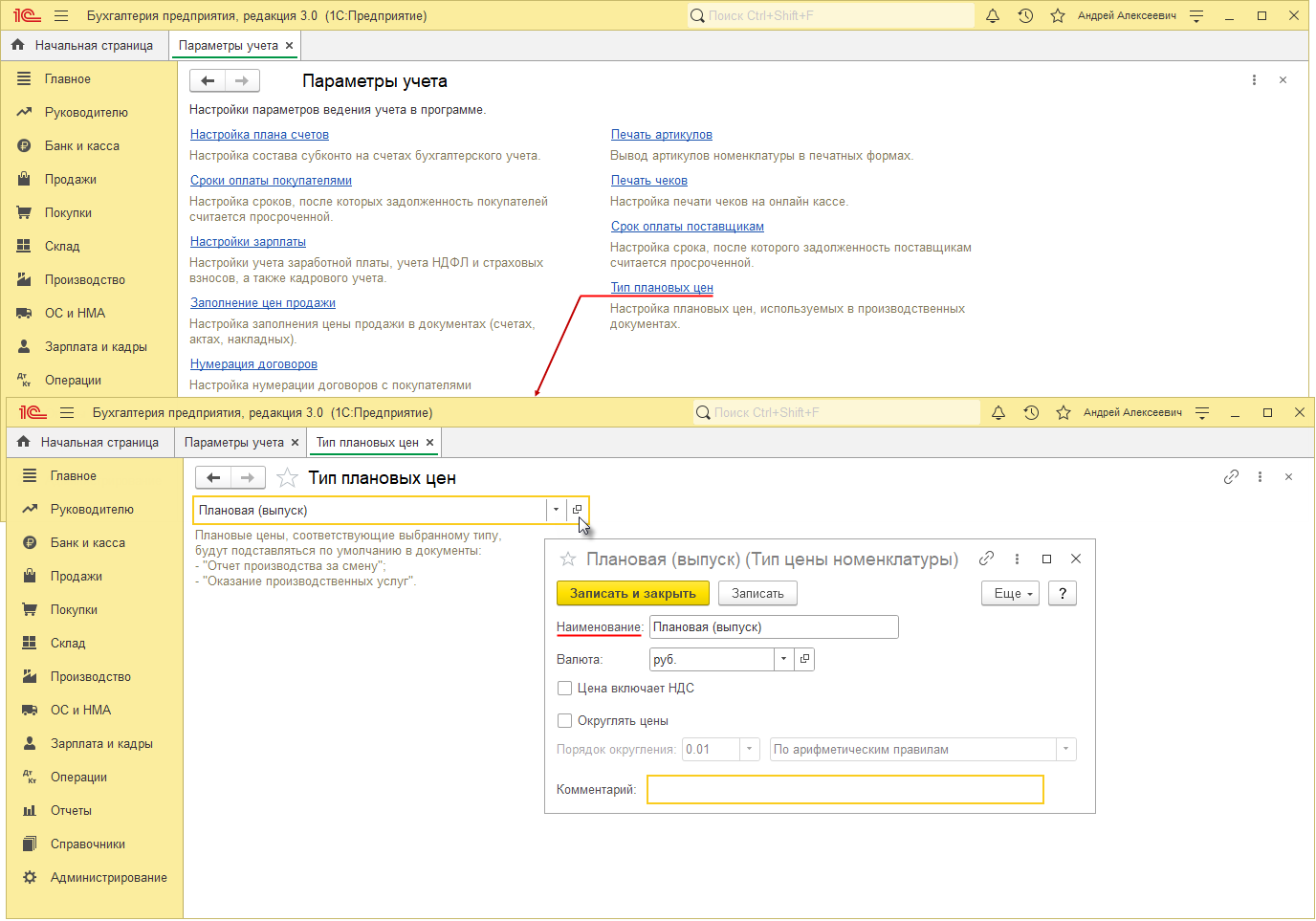Open help with the question mark button
This screenshot has width=1316, height=921.
(1063, 593)
